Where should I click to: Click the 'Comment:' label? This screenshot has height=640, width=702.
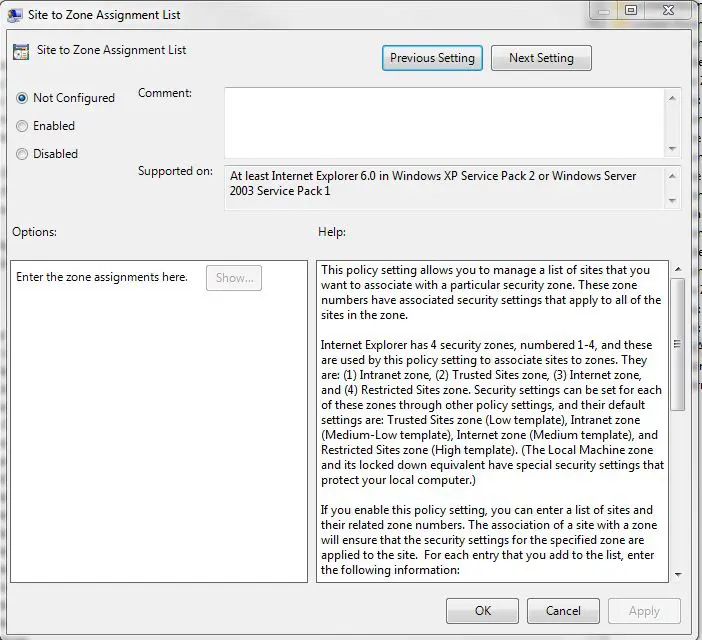pos(165,93)
